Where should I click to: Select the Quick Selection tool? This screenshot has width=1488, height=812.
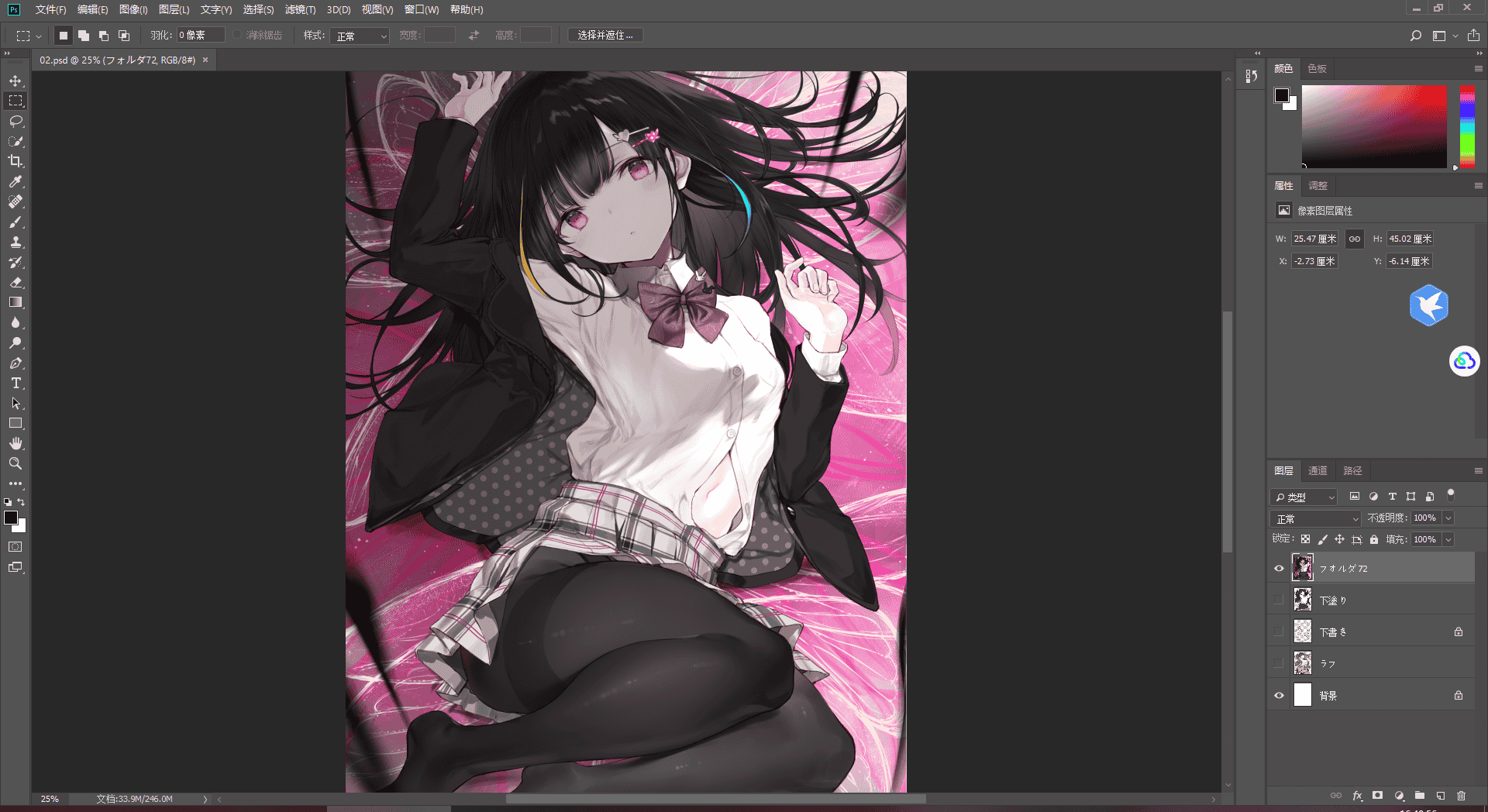(15, 141)
